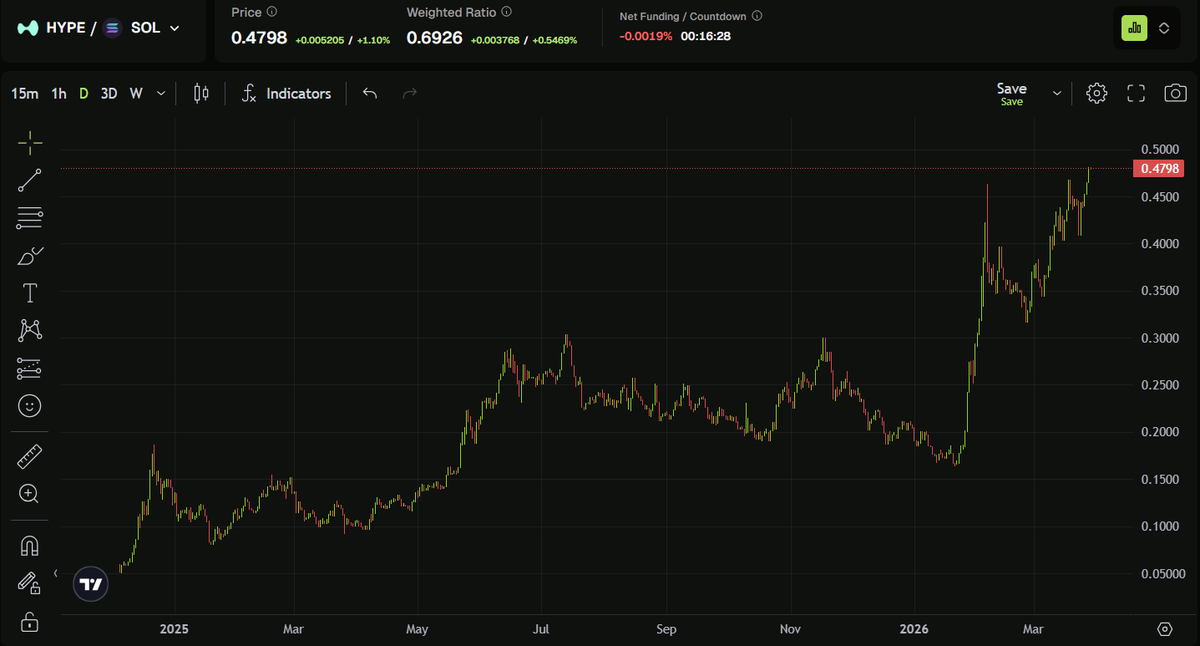Undo the last chart action
Screen dimensions: 1200x646
(370, 93)
